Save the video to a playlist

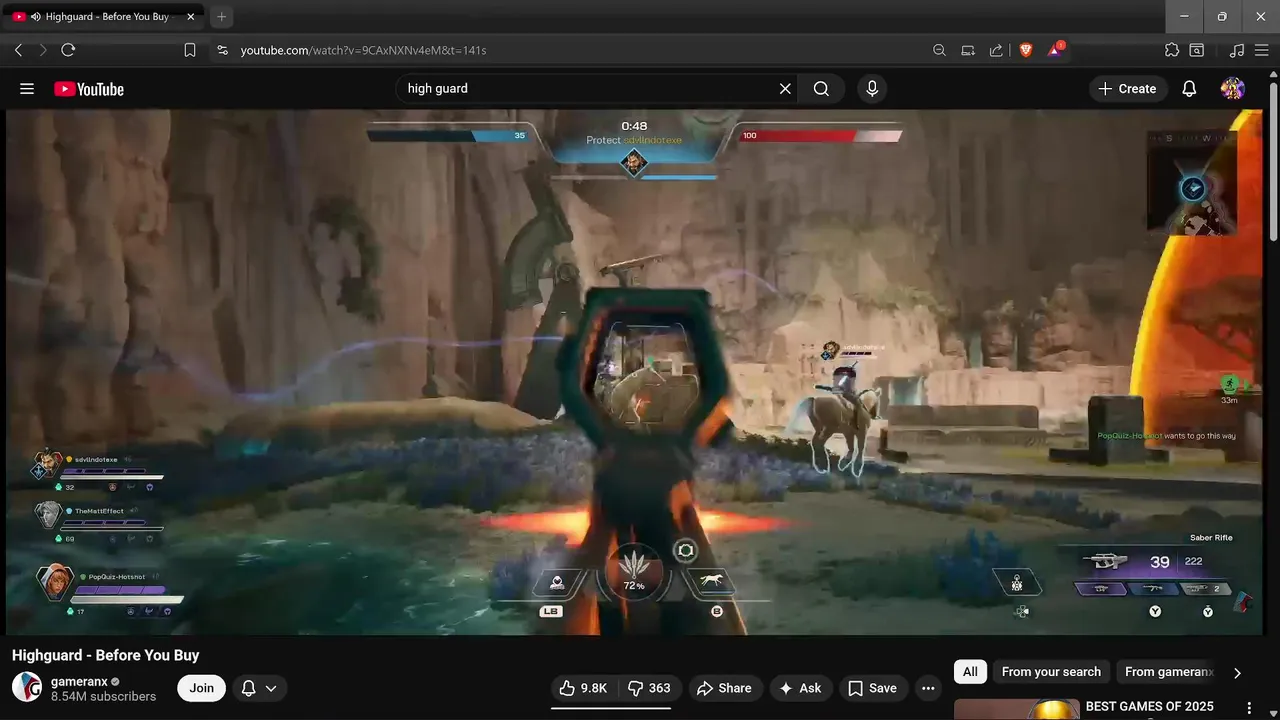872,688
